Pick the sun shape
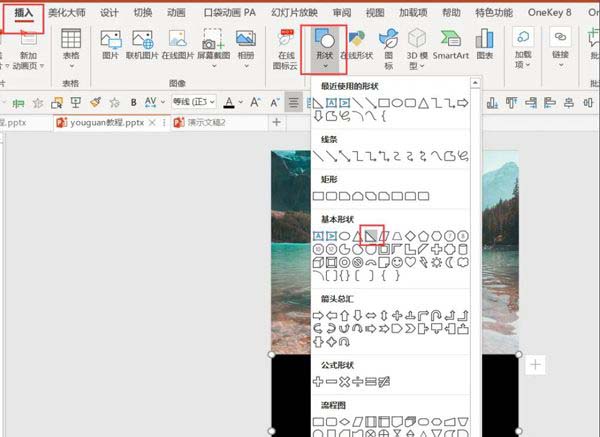The height and width of the screenshot is (437, 600). pyautogui.click(x=436, y=262)
